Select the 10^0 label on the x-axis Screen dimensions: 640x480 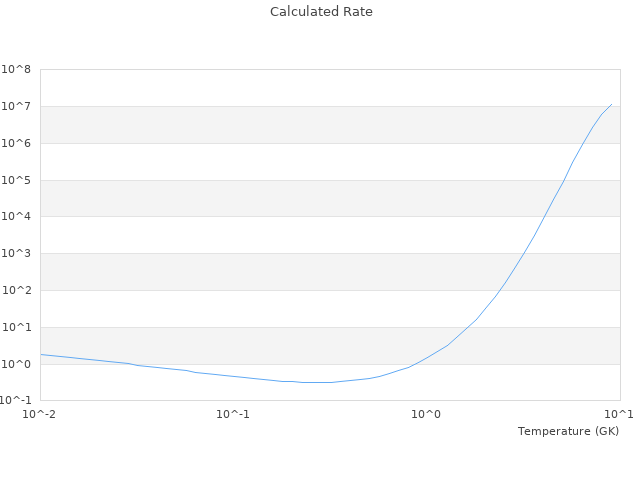[427, 414]
